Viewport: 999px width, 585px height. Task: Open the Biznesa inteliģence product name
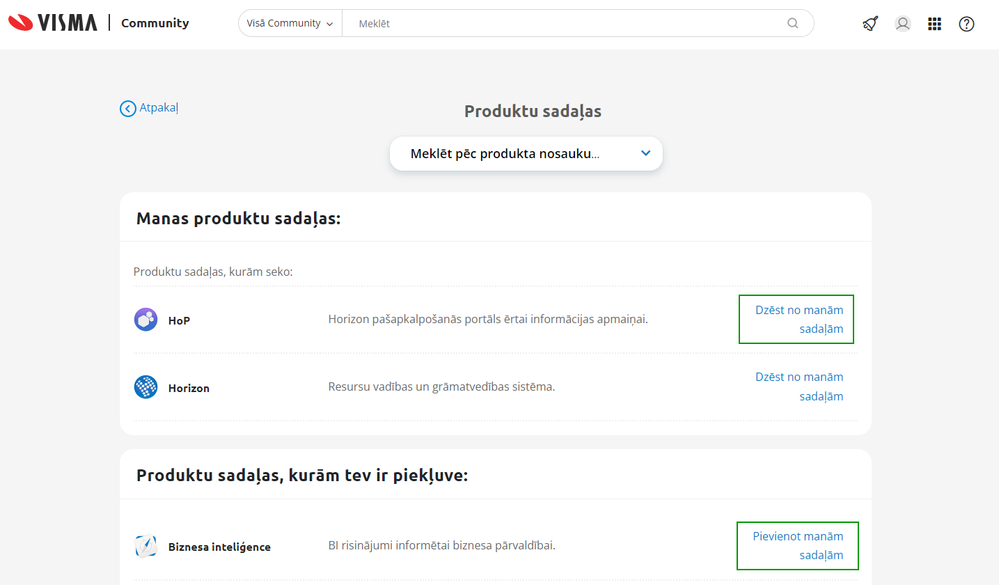click(219, 547)
